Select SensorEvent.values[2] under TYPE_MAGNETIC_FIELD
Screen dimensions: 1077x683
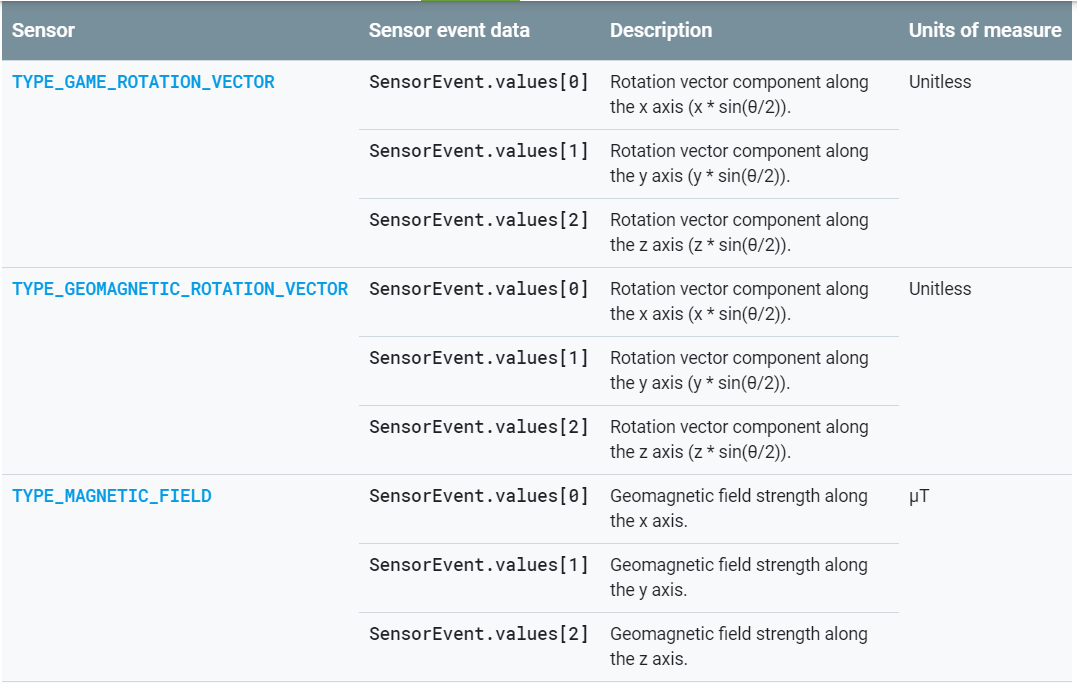(478, 634)
